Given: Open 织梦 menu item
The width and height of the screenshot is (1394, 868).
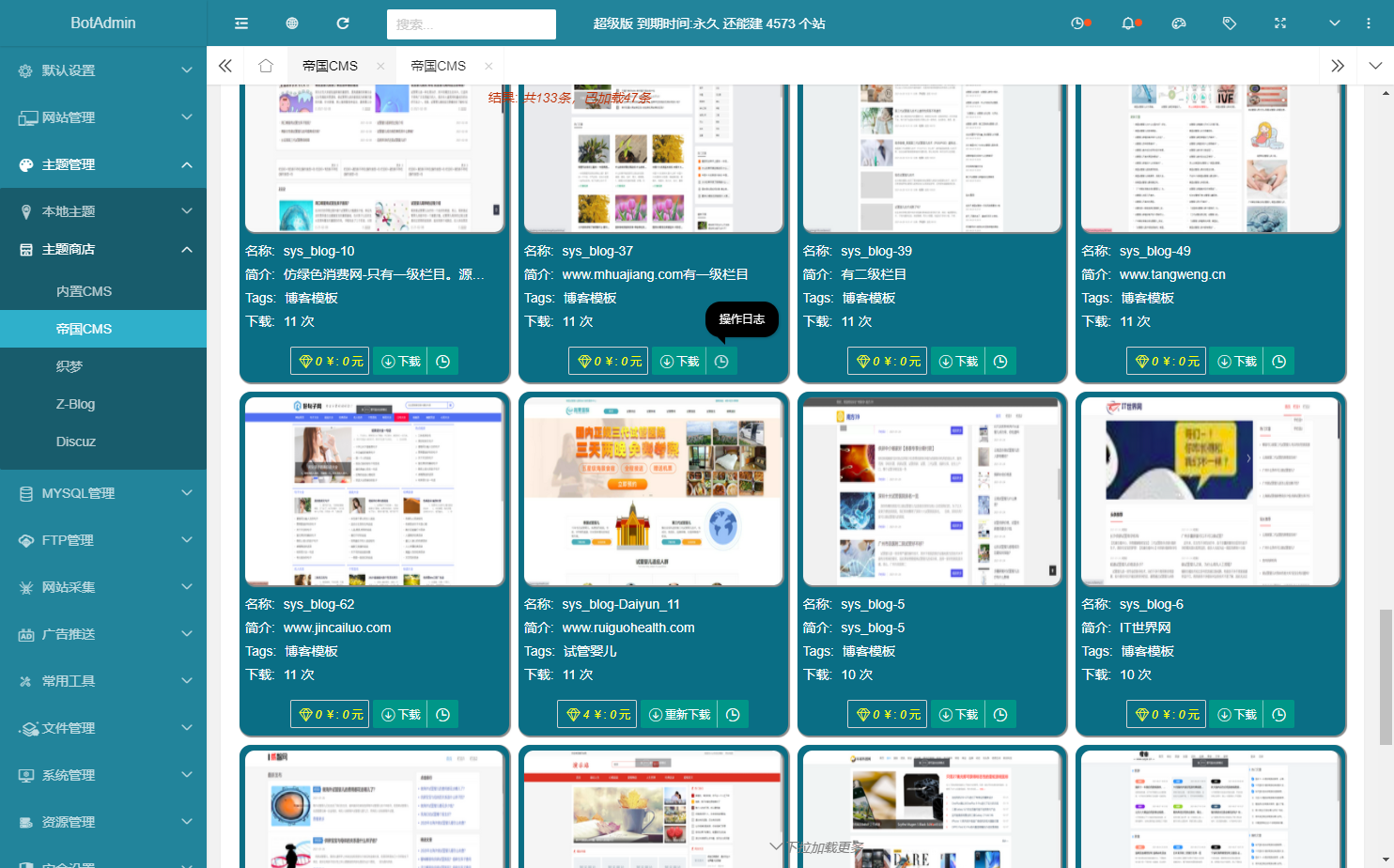Looking at the screenshot, I should (103, 366).
